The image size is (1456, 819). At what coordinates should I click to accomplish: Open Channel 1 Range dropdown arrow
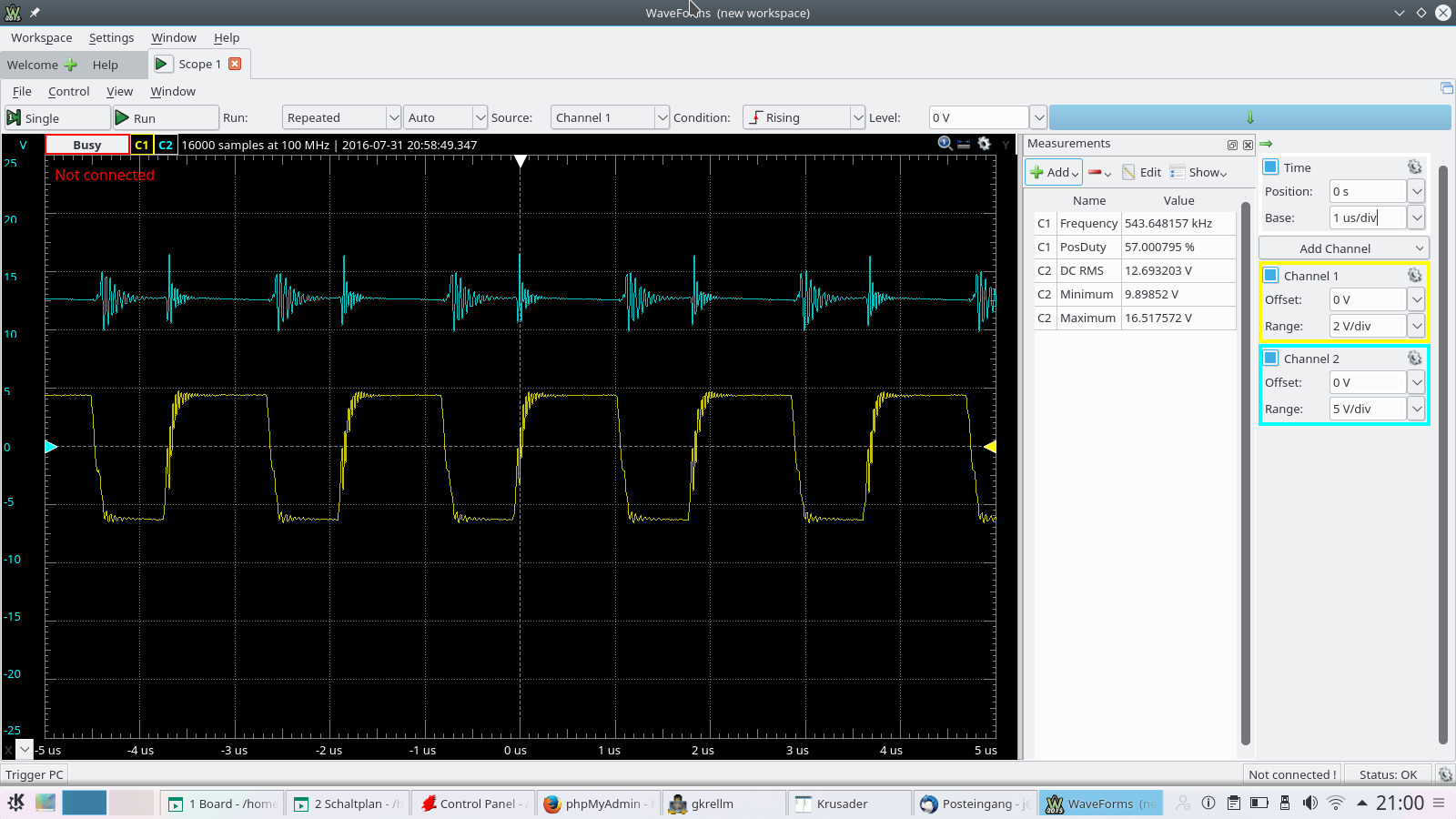point(1417,326)
